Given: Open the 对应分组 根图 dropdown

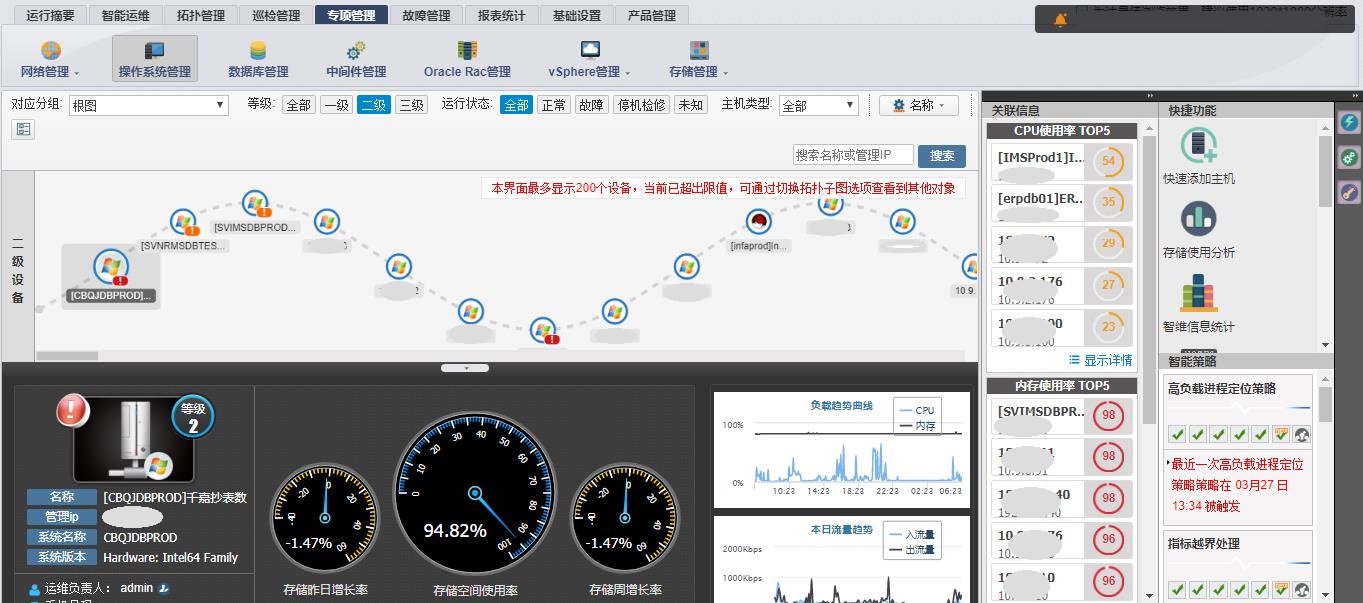Looking at the screenshot, I should pos(148,104).
